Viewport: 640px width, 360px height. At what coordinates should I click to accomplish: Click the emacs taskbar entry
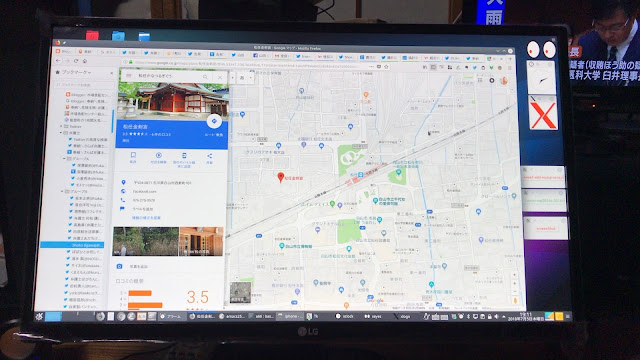coord(232,316)
